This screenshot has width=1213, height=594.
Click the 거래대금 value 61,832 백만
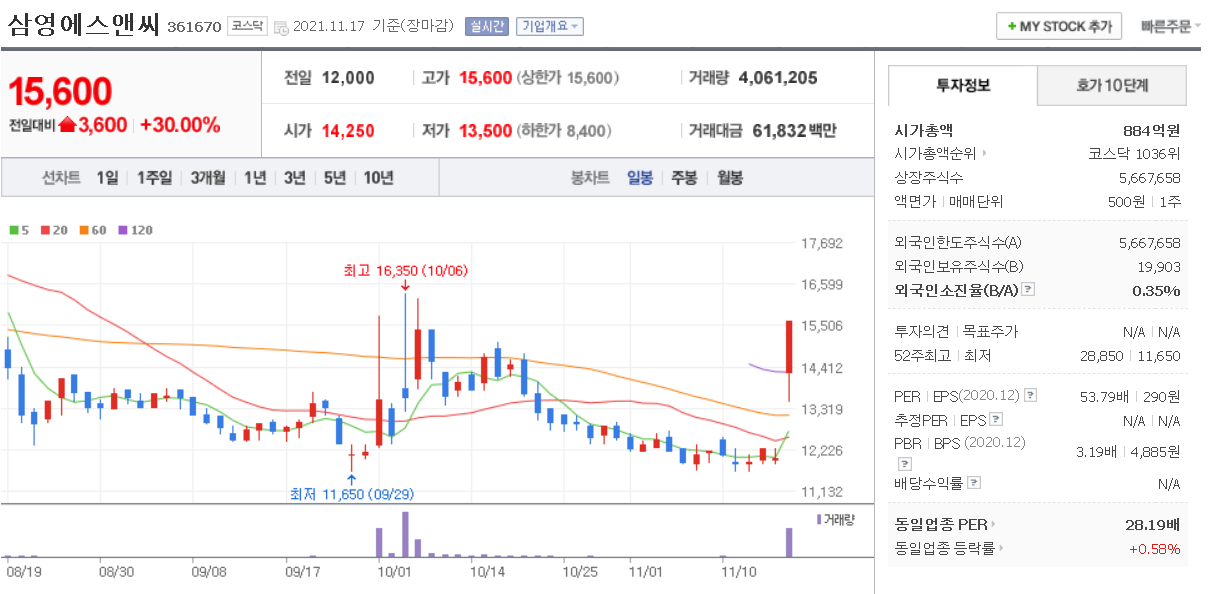[x=794, y=130]
